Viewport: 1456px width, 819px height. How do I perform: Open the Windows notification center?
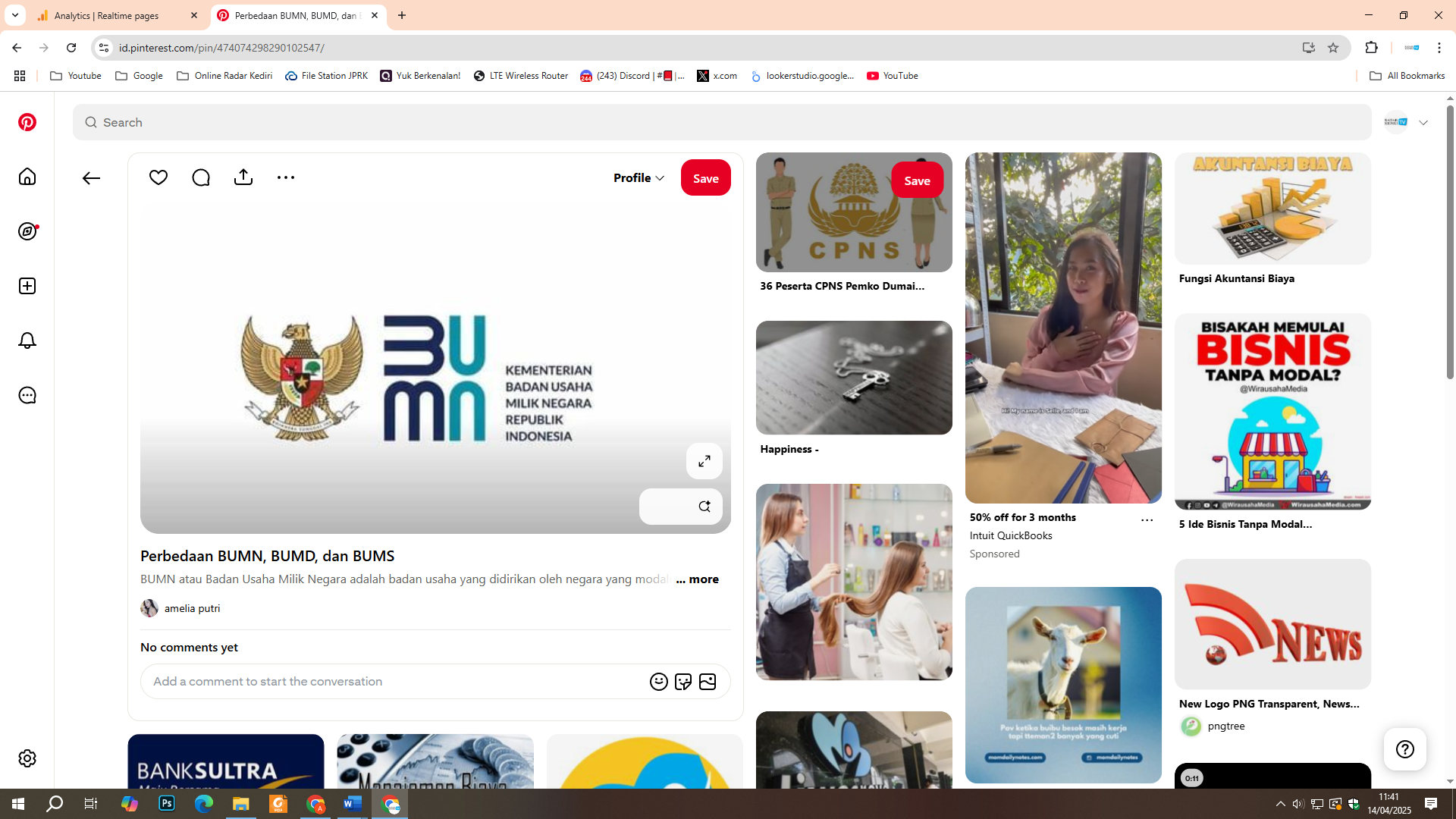[x=1431, y=804]
